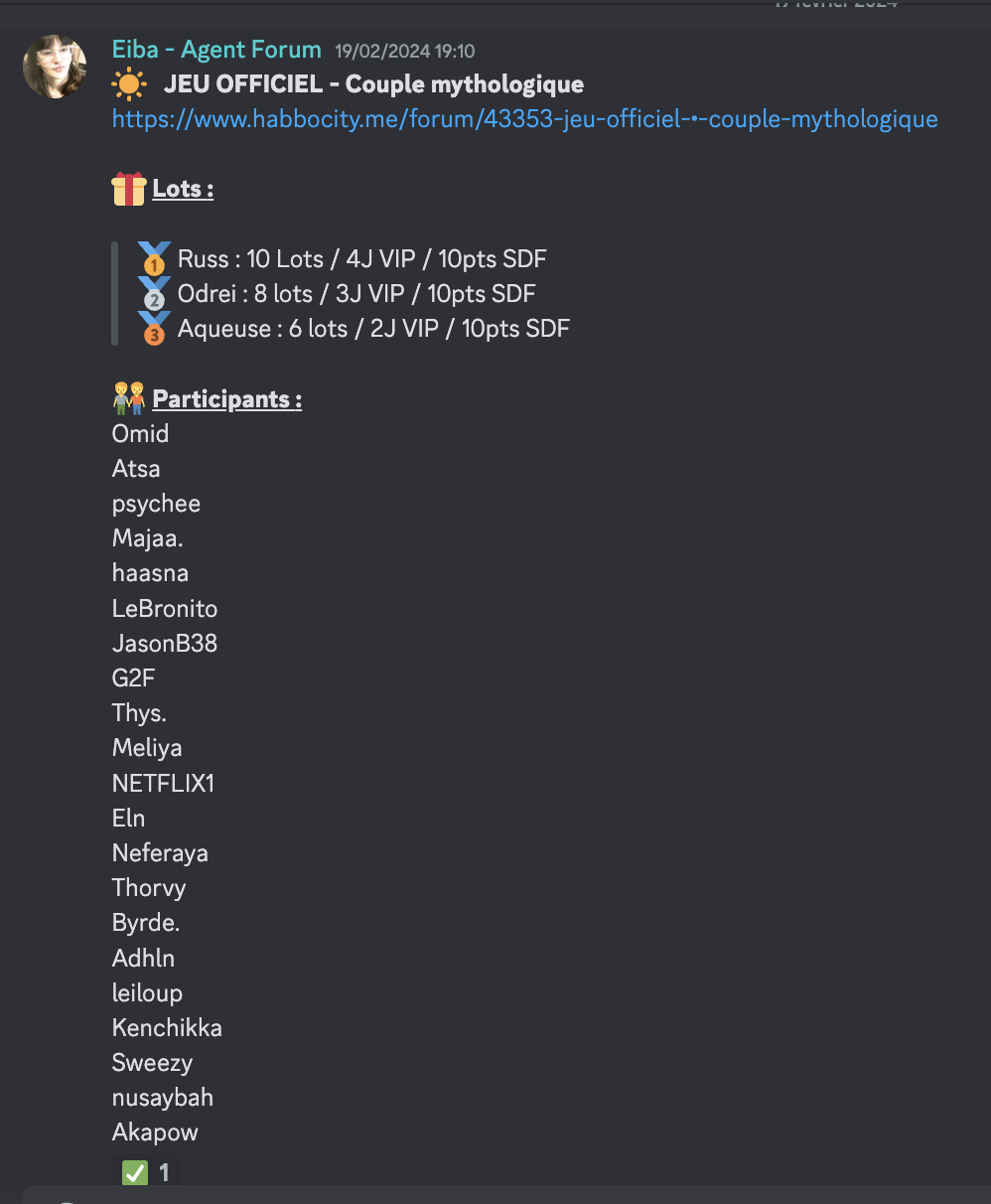991x1204 pixels.
Task: Click the silver second-place medal emoji
Action: point(154,294)
